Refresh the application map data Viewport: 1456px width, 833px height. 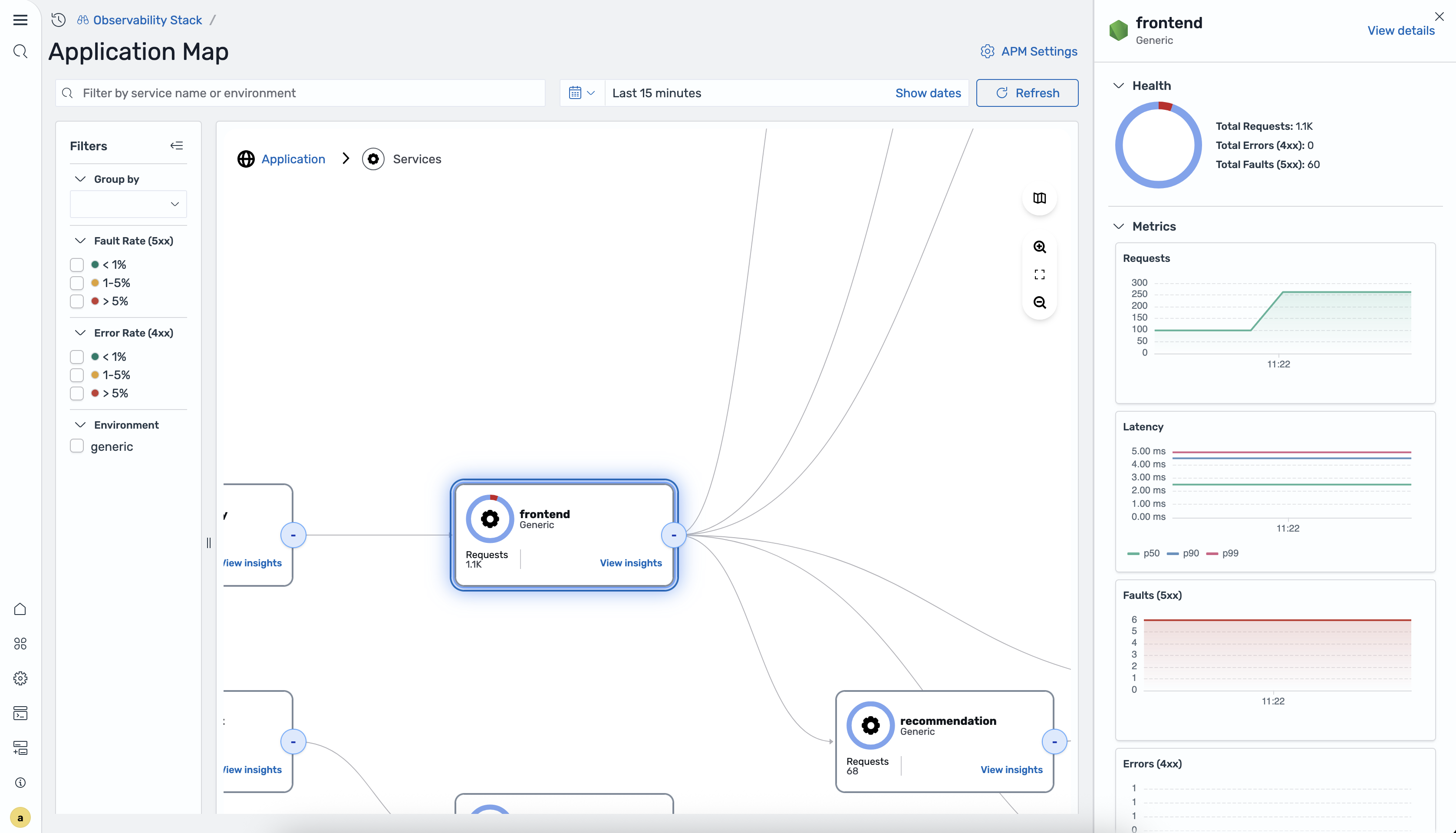tap(1027, 93)
